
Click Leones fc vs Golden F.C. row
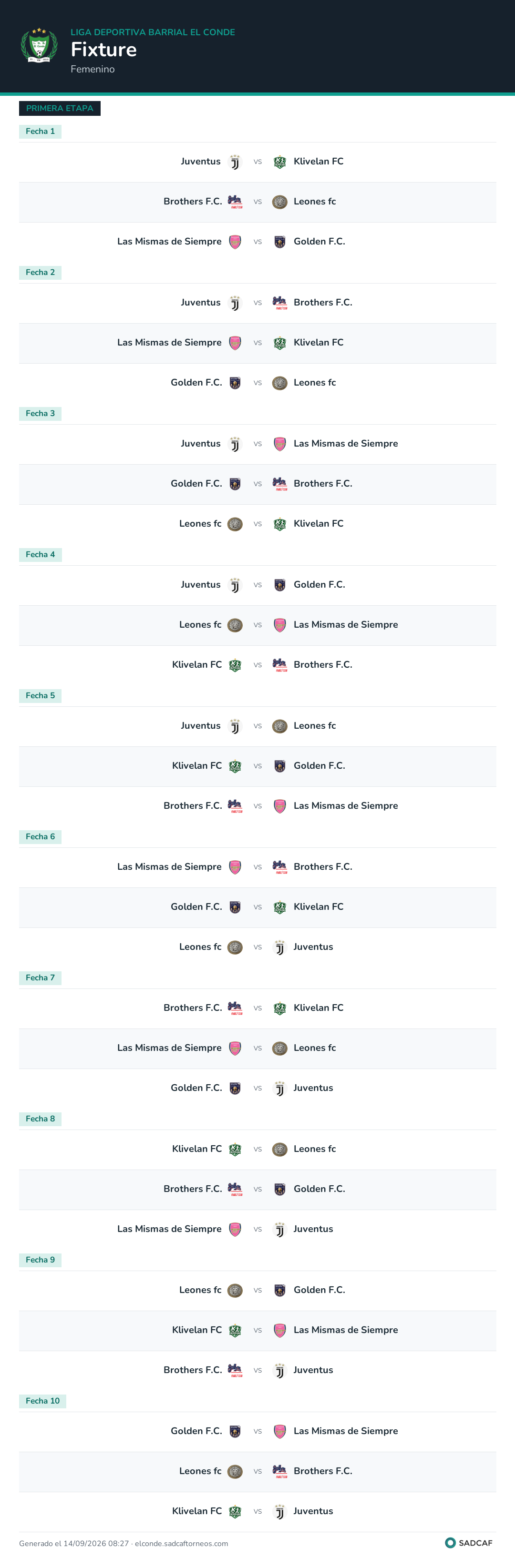tap(257, 1291)
